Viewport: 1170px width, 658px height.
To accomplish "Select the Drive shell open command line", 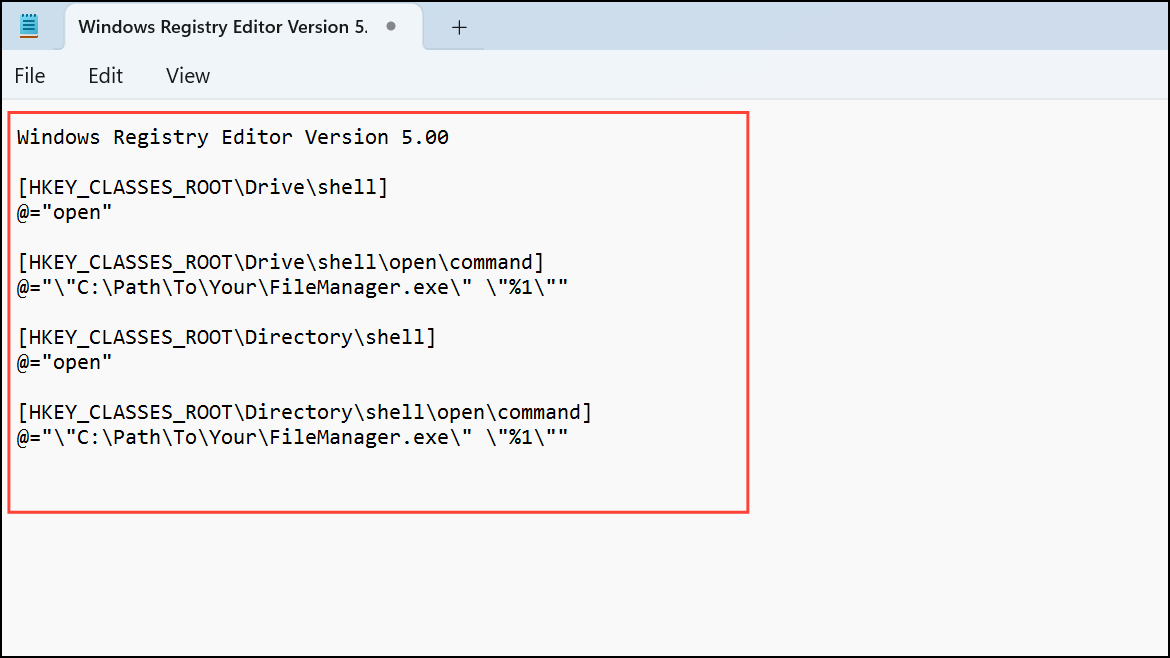I will pos(280,262).
